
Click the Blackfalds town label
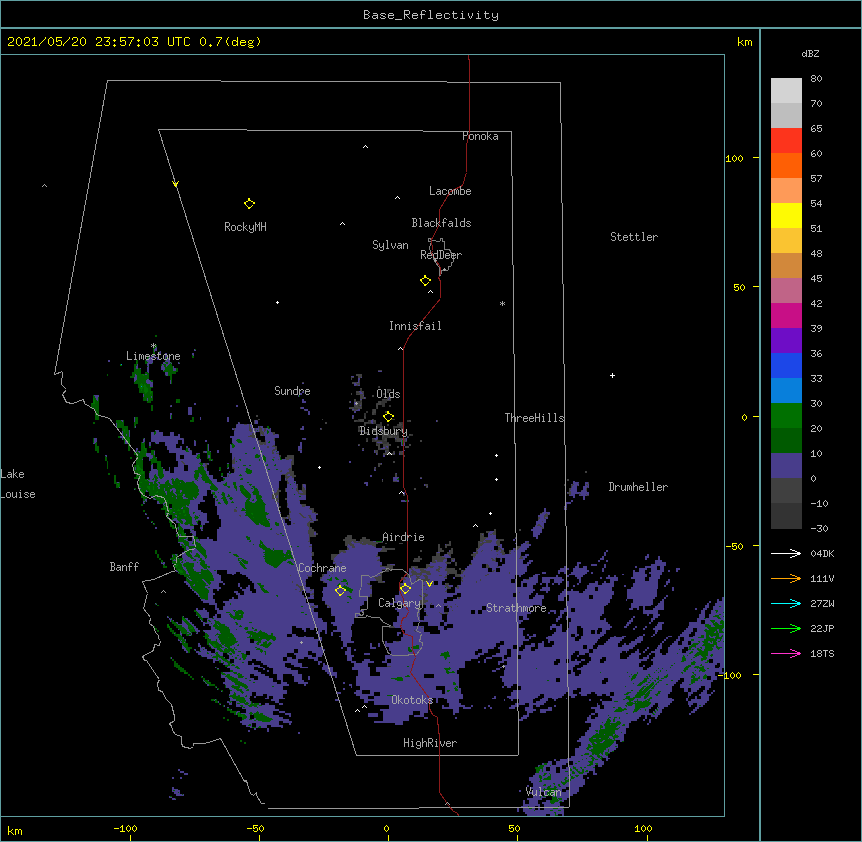[x=441, y=223]
